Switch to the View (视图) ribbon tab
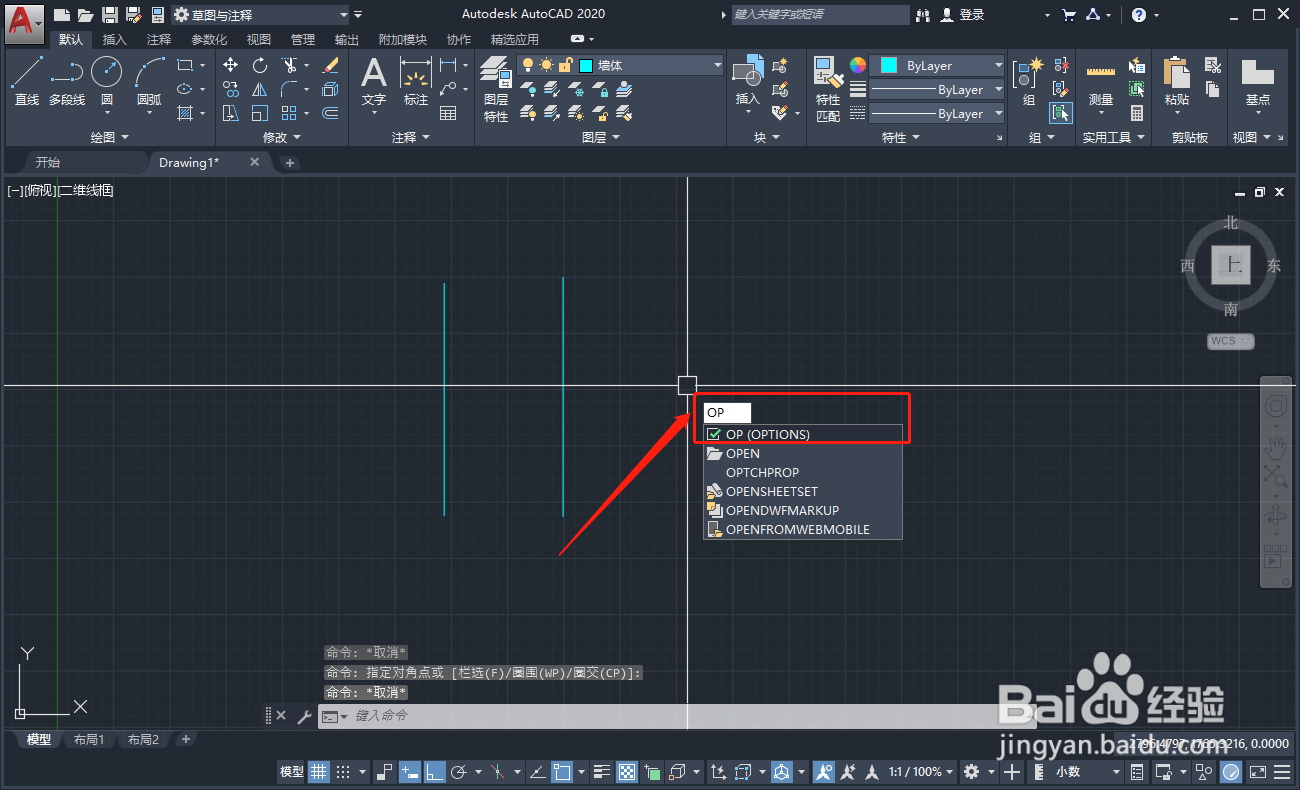 point(259,40)
